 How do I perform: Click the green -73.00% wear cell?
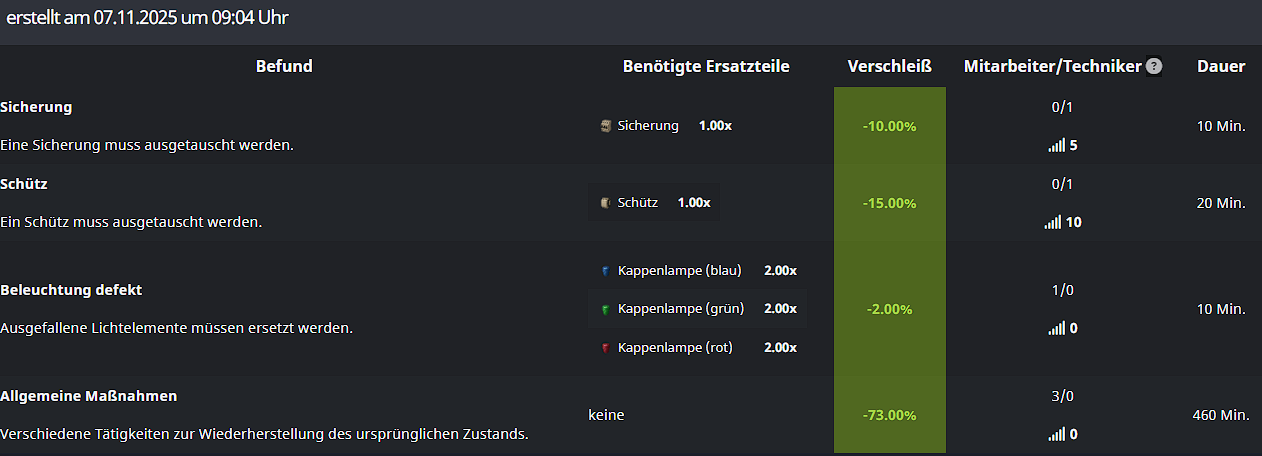[889, 415]
